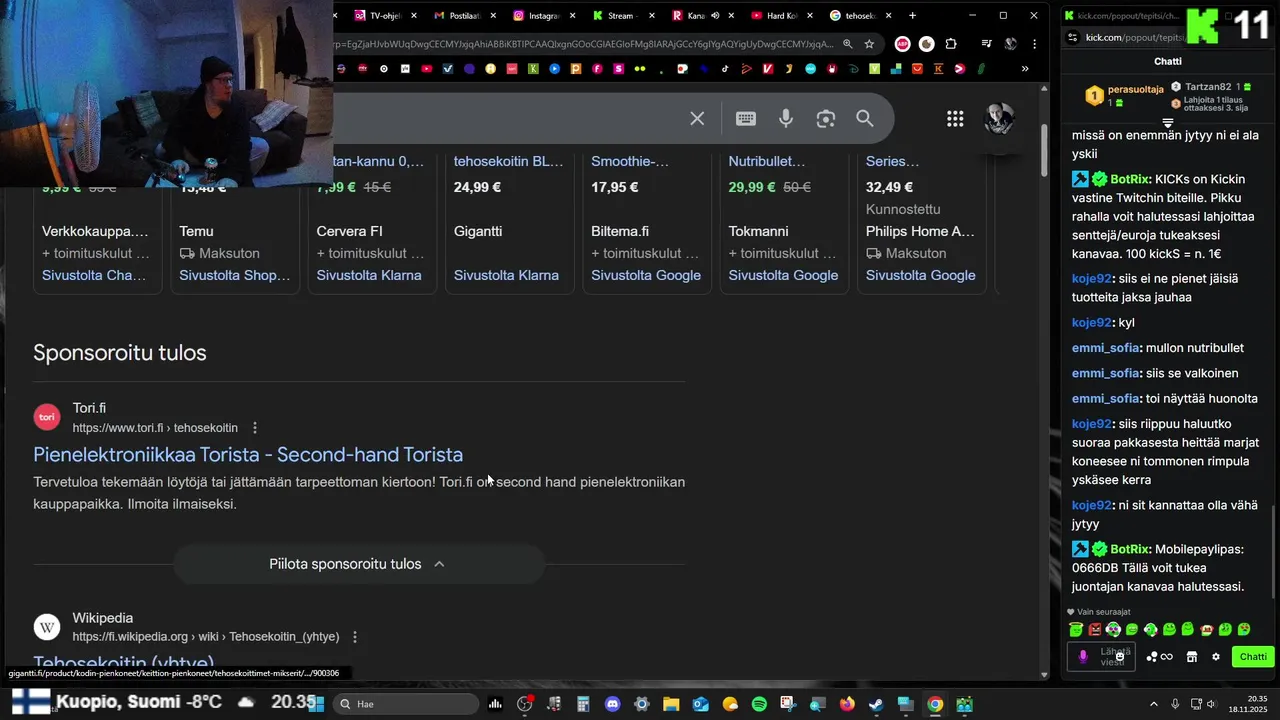Click the Kick chat microphone icon
Viewport: 1280px width, 720px height.
[x=1083, y=657]
